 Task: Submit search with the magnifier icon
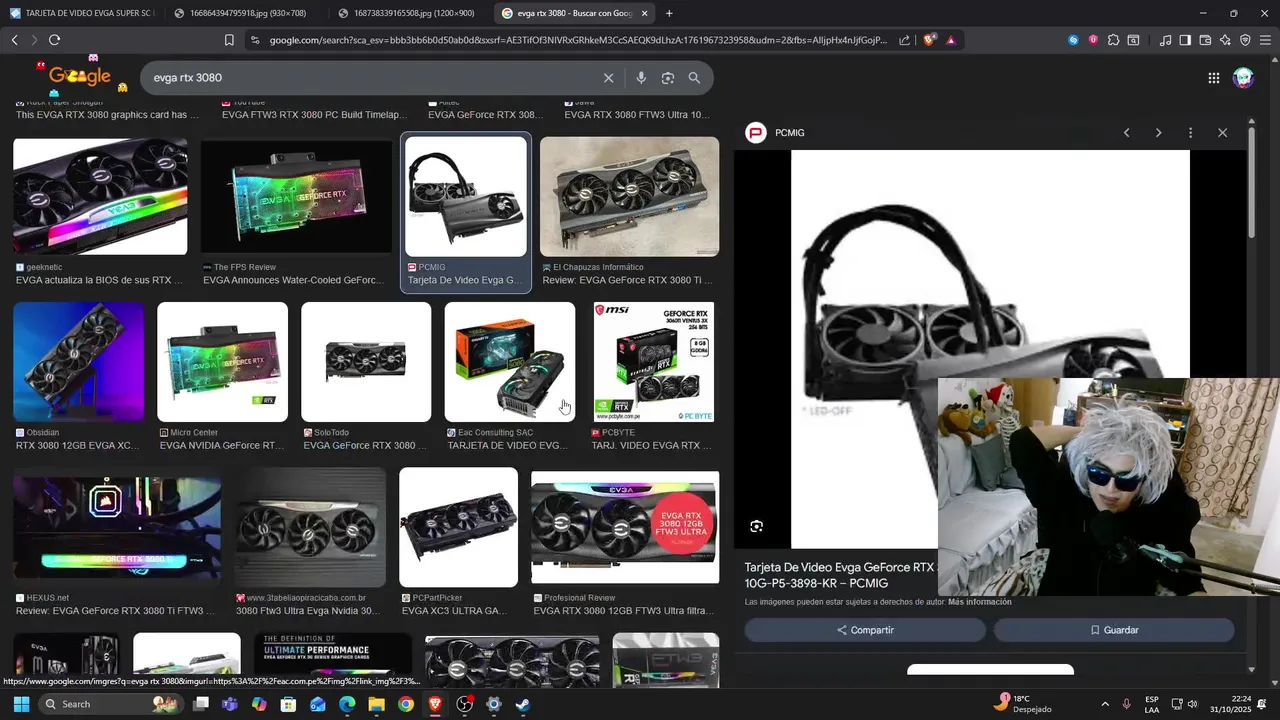pos(694,78)
